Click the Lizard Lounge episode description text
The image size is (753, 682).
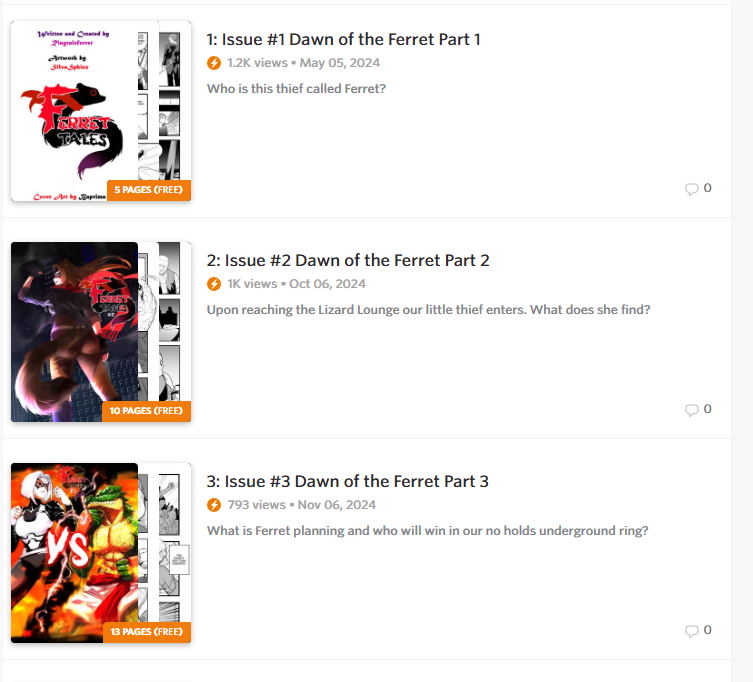point(428,310)
